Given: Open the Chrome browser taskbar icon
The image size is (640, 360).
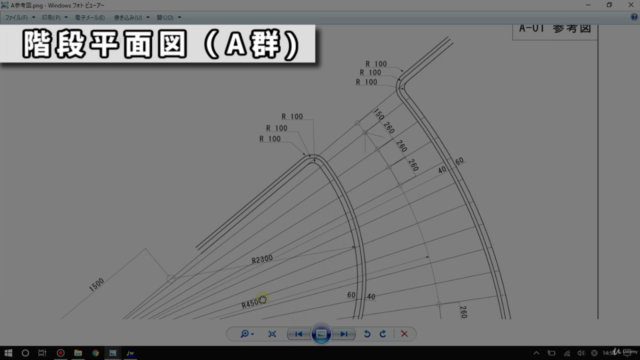Looking at the screenshot, I should tap(96, 353).
